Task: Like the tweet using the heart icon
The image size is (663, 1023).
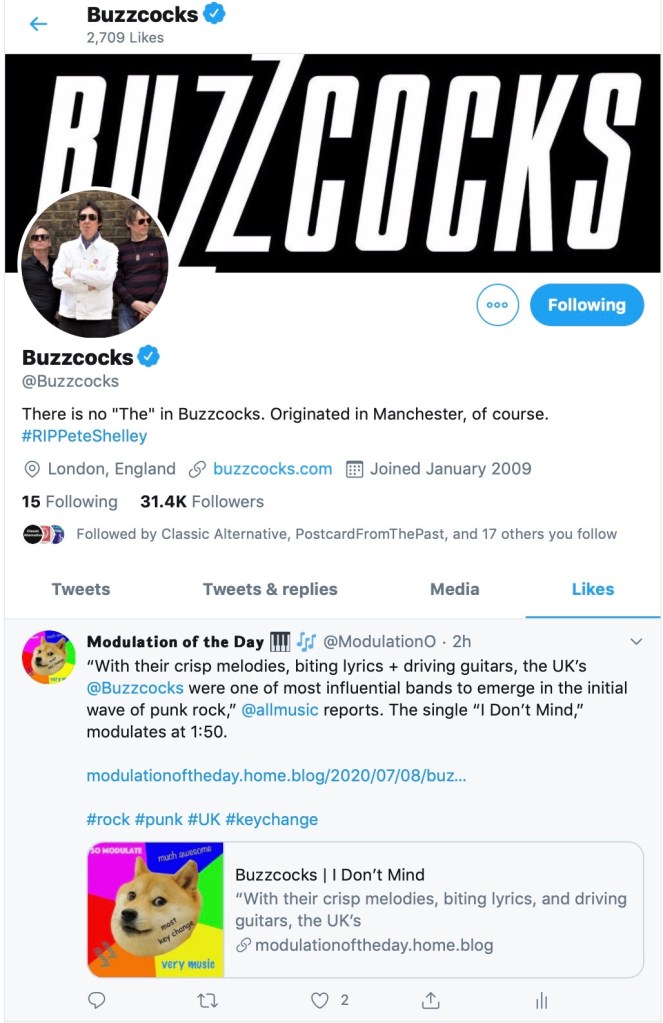Action: [319, 1000]
